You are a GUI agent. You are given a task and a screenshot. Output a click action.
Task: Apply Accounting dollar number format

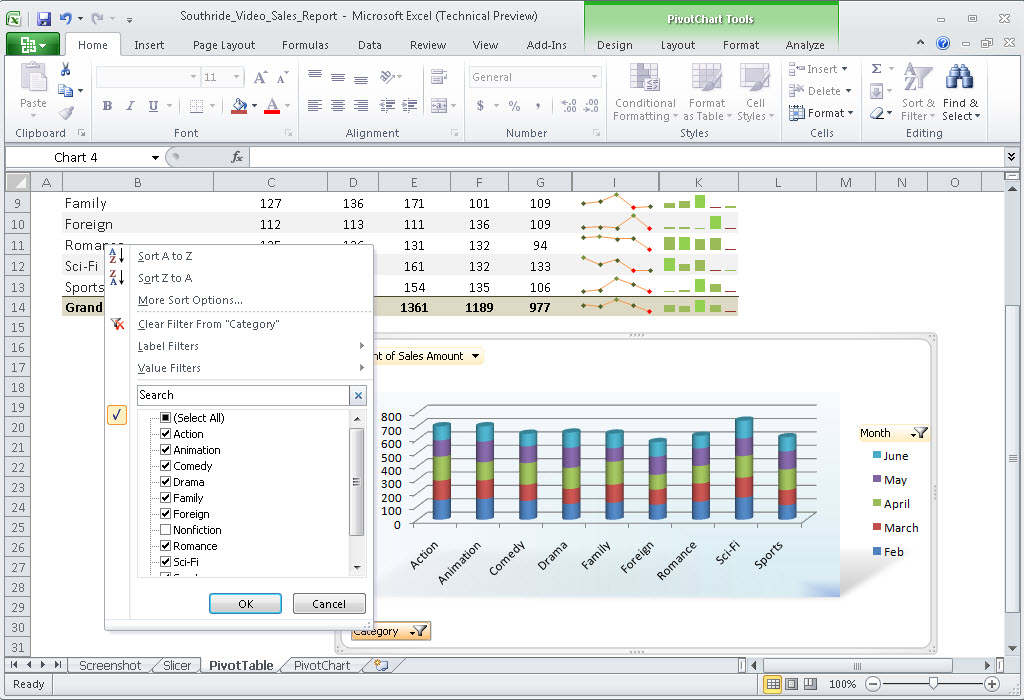480,106
